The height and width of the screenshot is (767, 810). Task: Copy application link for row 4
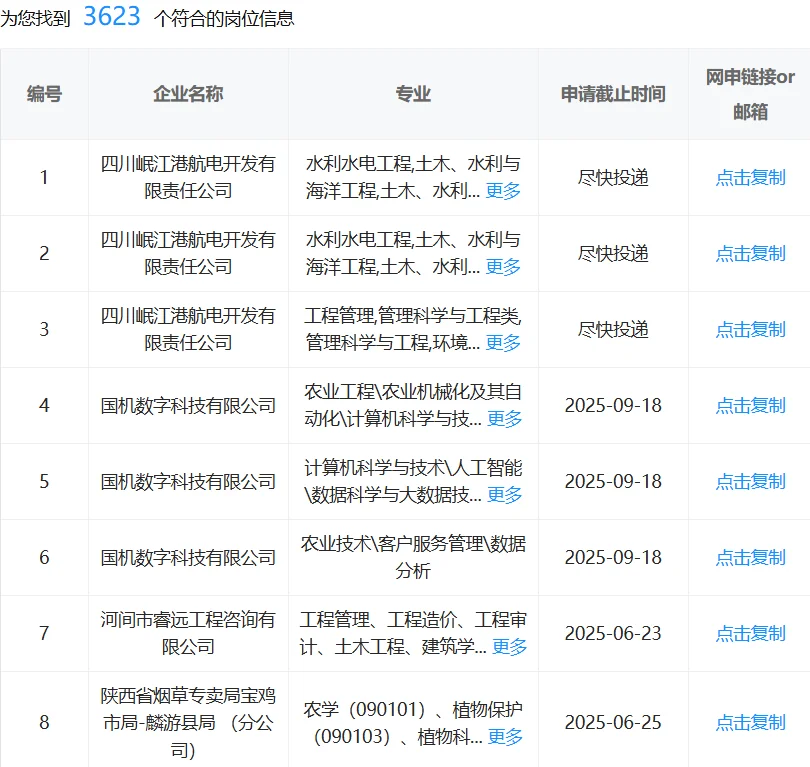(x=750, y=405)
